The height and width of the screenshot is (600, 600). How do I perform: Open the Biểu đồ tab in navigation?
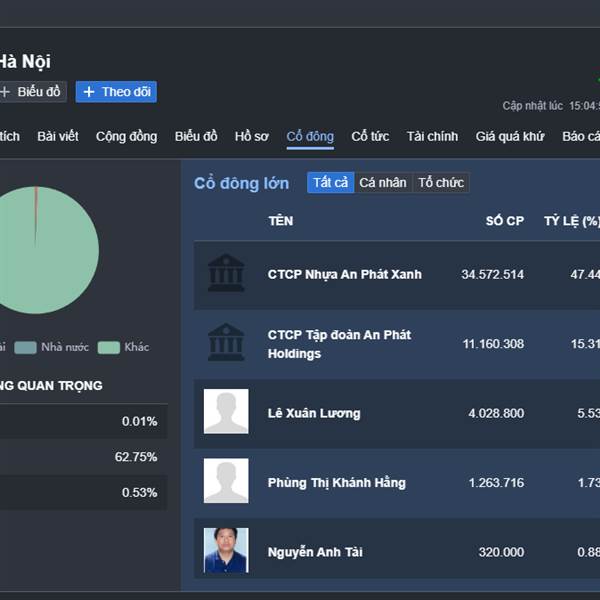coord(196,136)
